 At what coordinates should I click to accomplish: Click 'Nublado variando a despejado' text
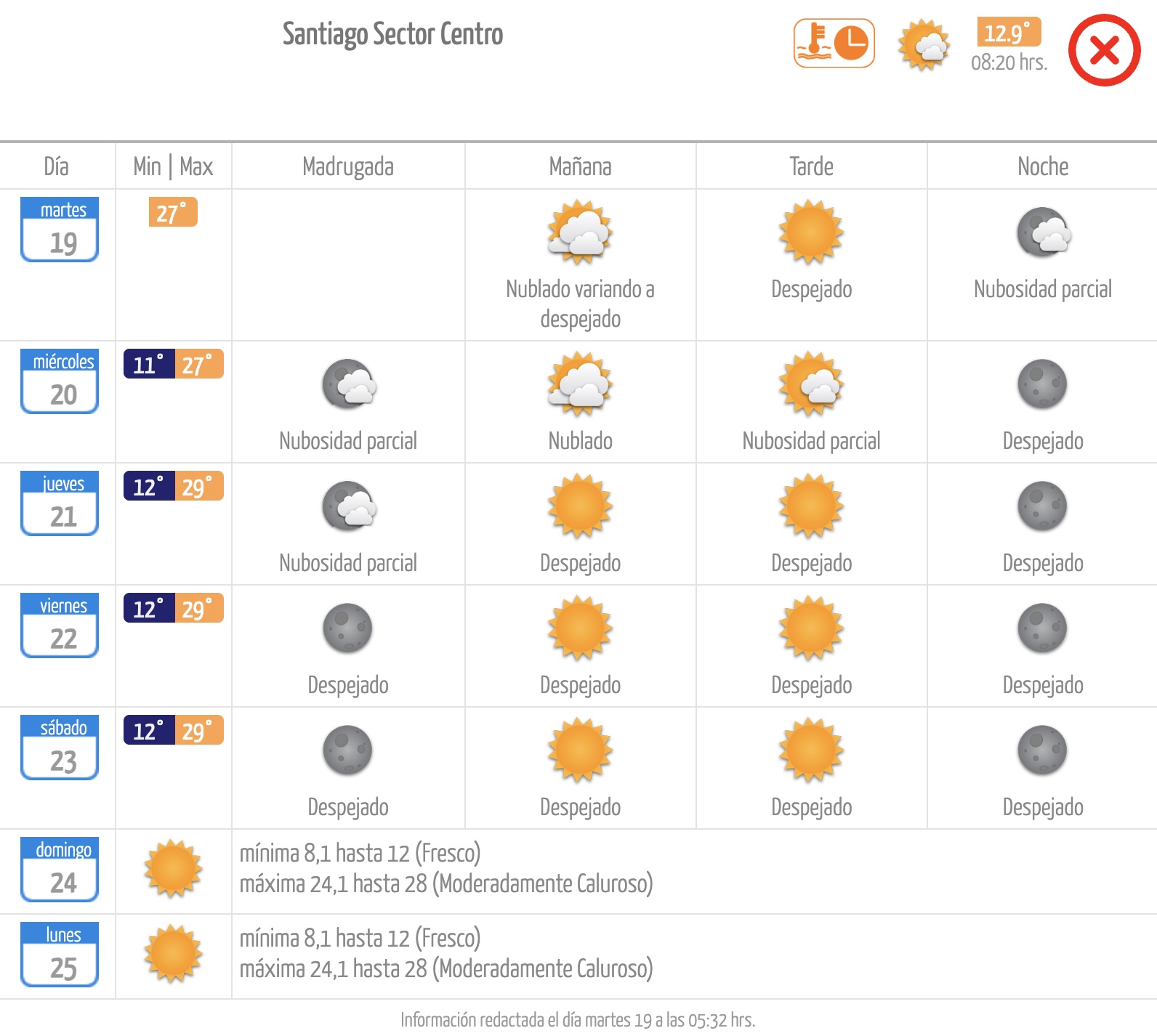580,304
